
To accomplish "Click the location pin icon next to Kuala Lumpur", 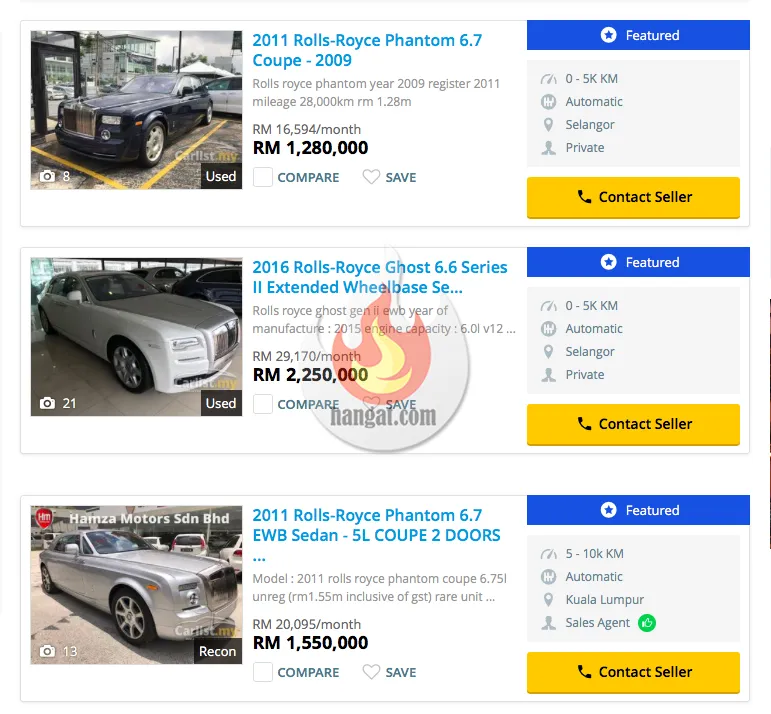I will pos(548,600).
